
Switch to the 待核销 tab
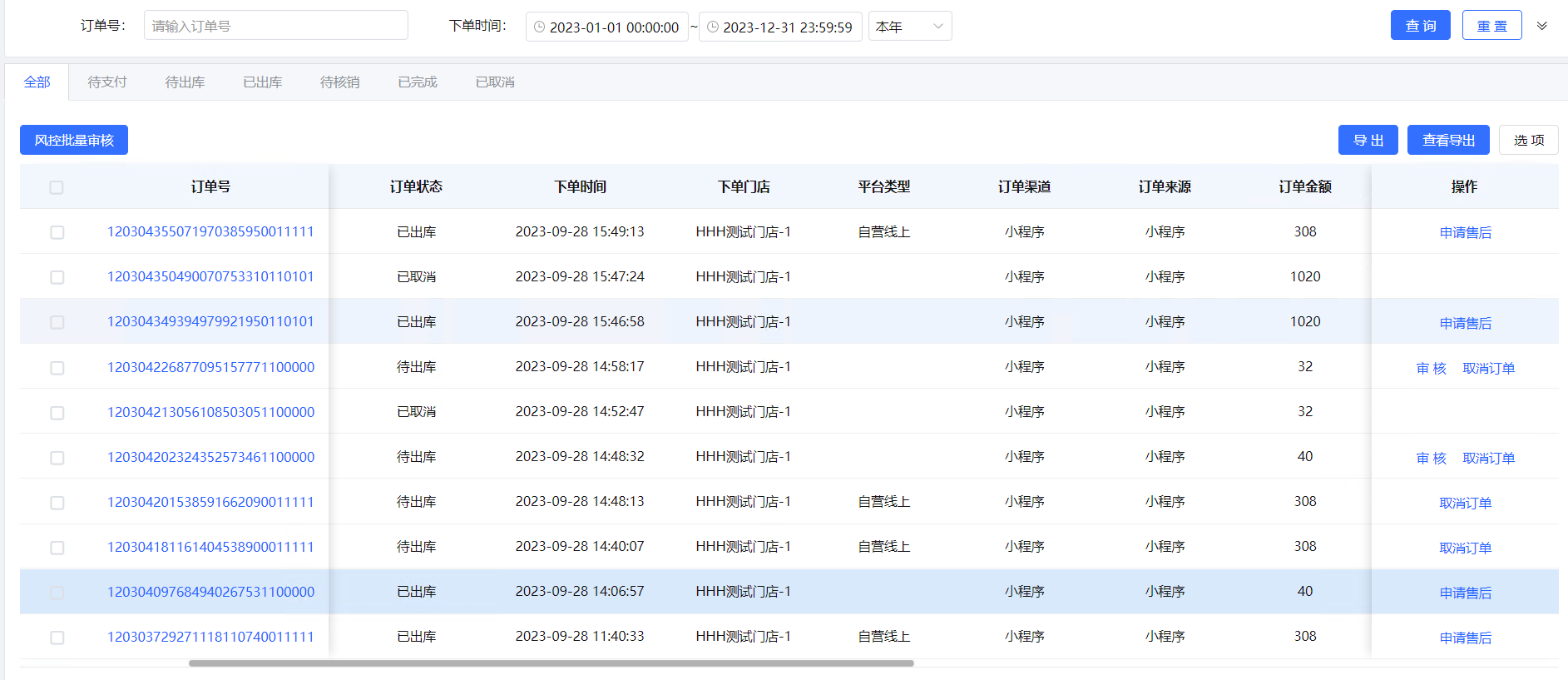pyautogui.click(x=339, y=82)
